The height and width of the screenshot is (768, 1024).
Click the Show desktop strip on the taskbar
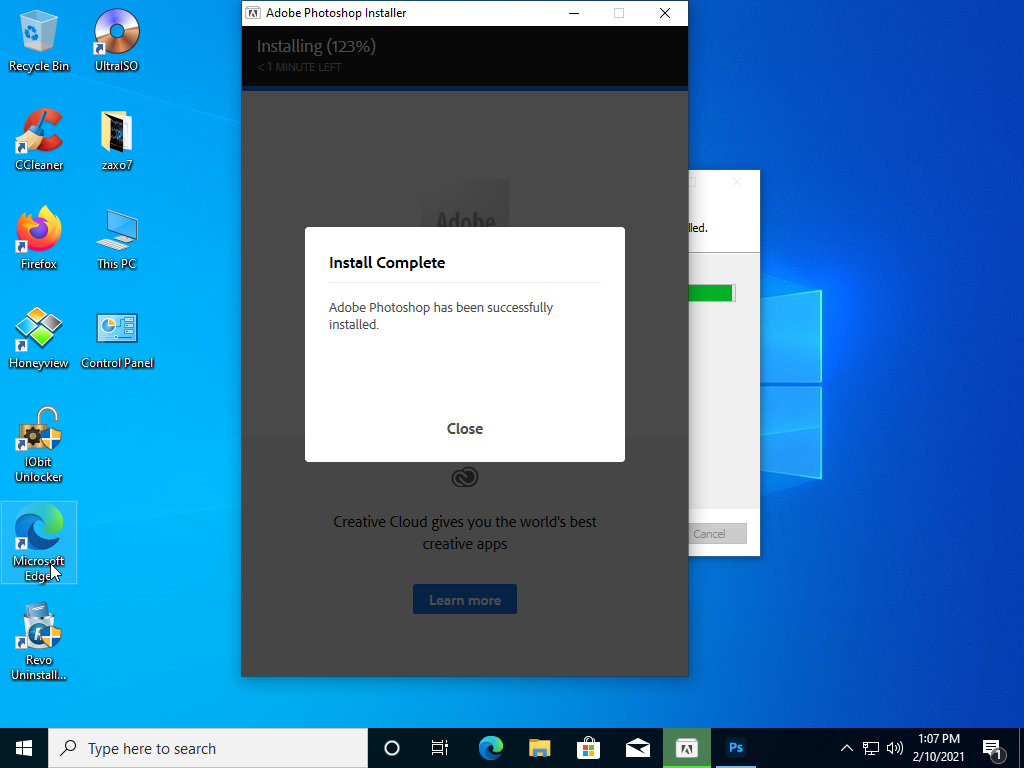coord(1021,748)
